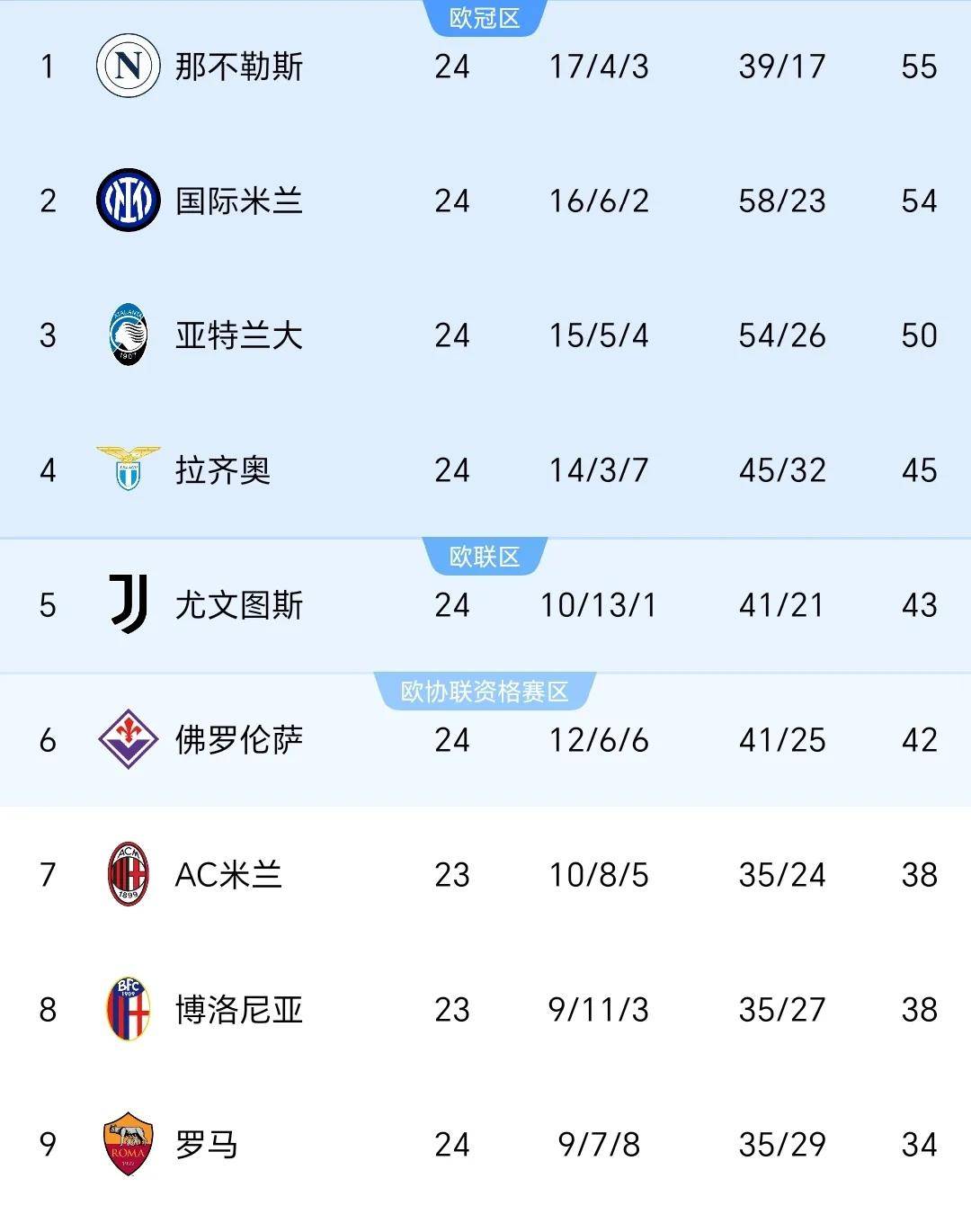Click the 欧冠区 zone label
This screenshot has width=971, height=1232.
click(x=485, y=18)
